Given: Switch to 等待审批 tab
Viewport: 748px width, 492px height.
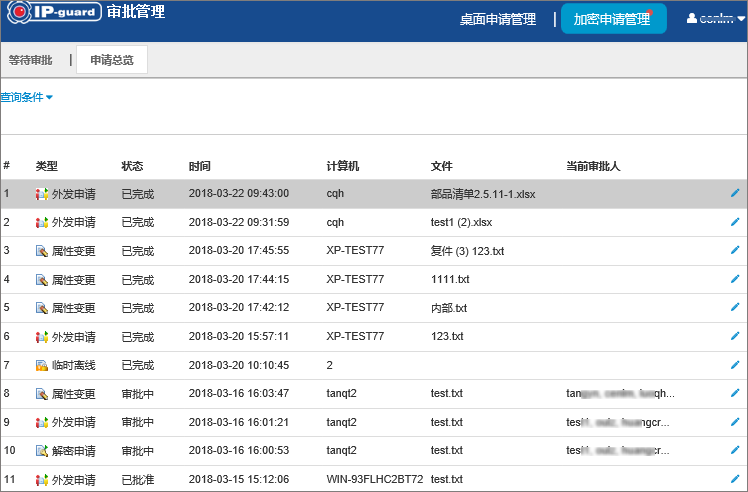Looking at the screenshot, I should click(31, 60).
